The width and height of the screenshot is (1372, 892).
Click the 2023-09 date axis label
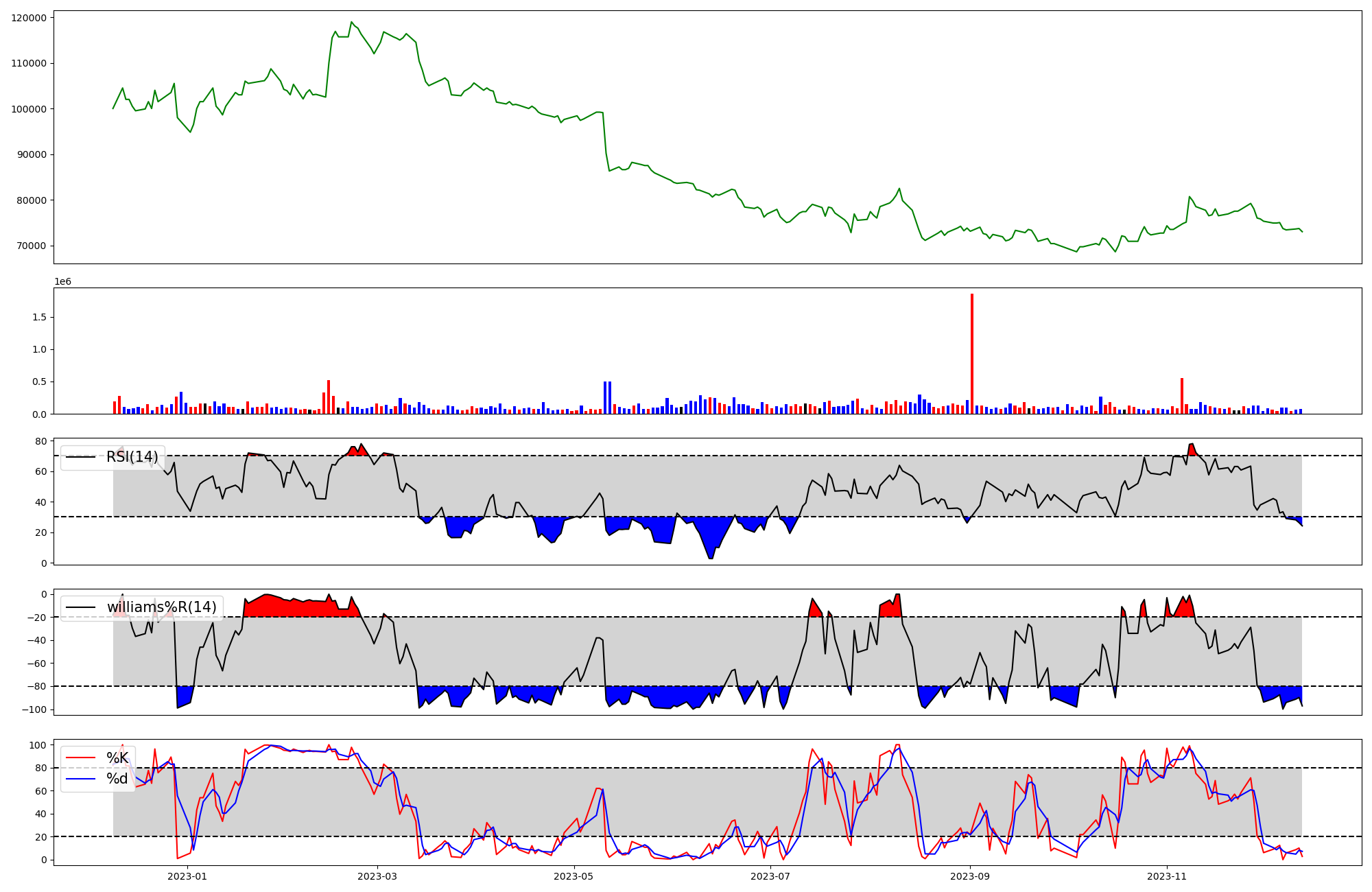point(970,876)
